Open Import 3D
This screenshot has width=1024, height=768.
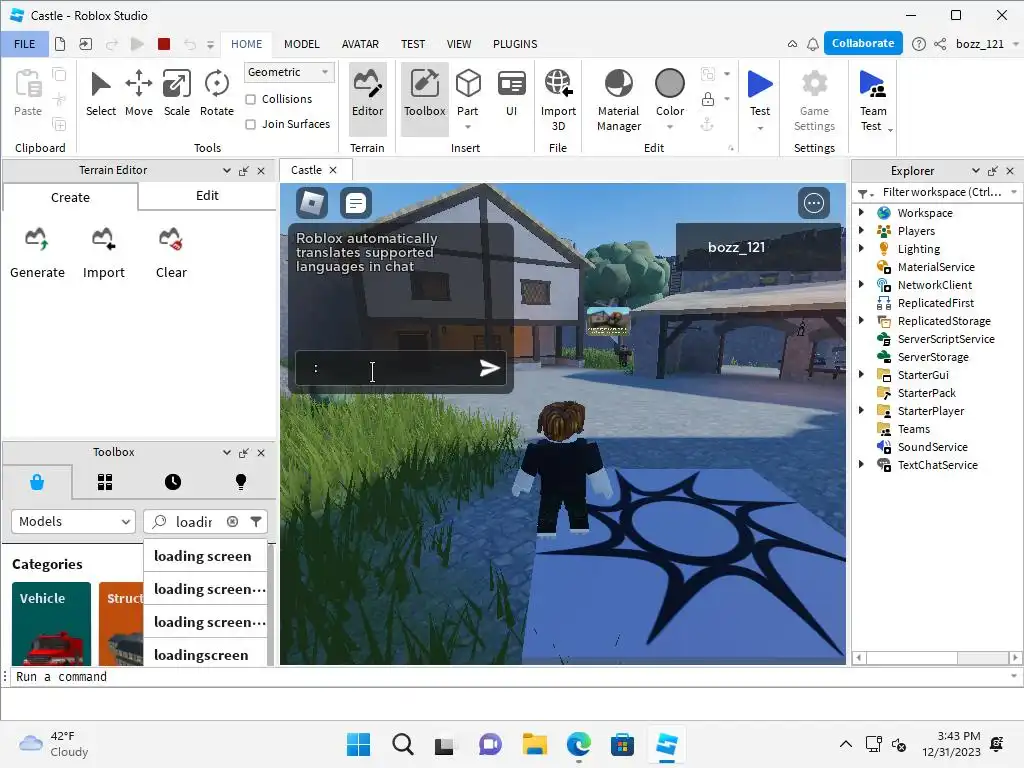pyautogui.click(x=558, y=100)
